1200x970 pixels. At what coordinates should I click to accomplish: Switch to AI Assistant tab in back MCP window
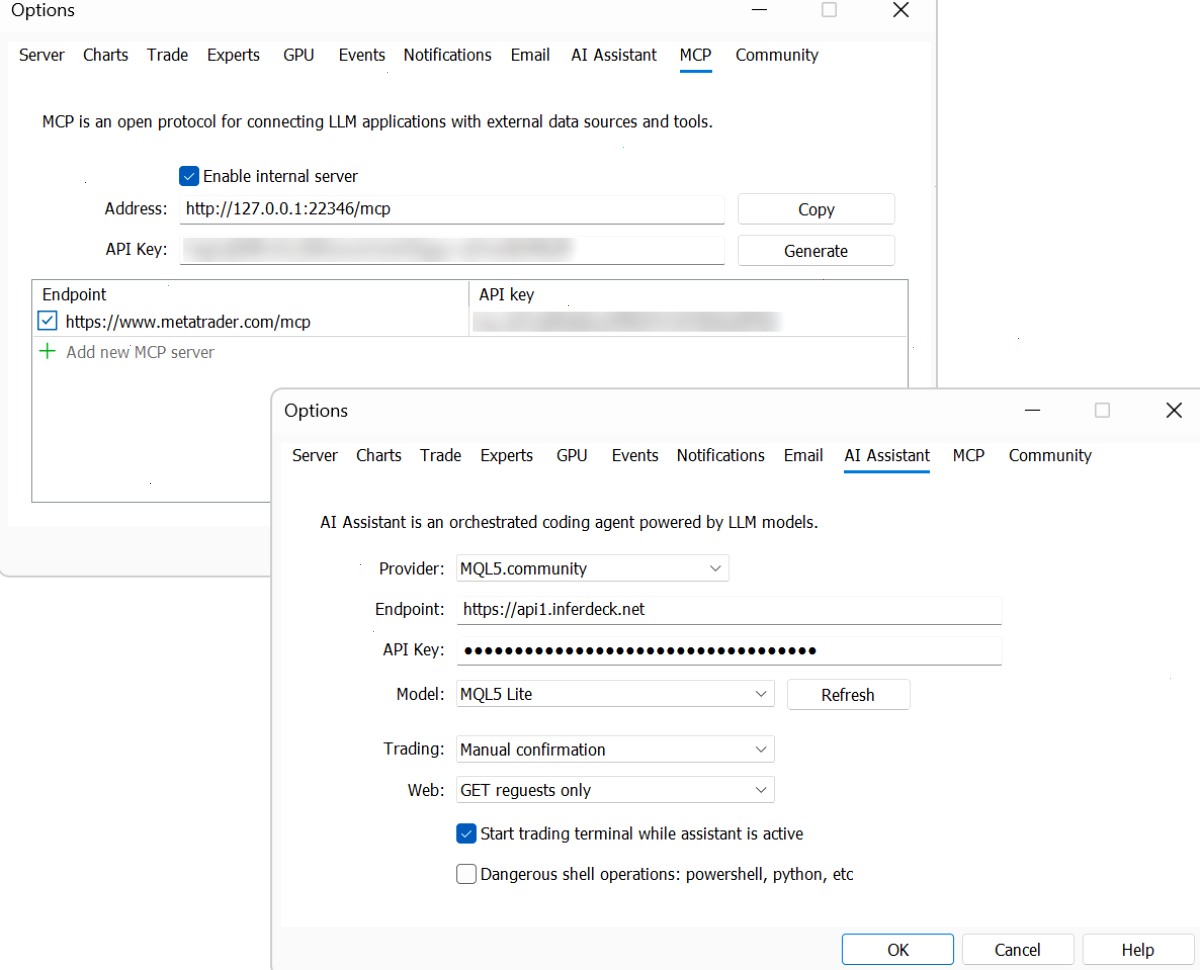(x=614, y=55)
